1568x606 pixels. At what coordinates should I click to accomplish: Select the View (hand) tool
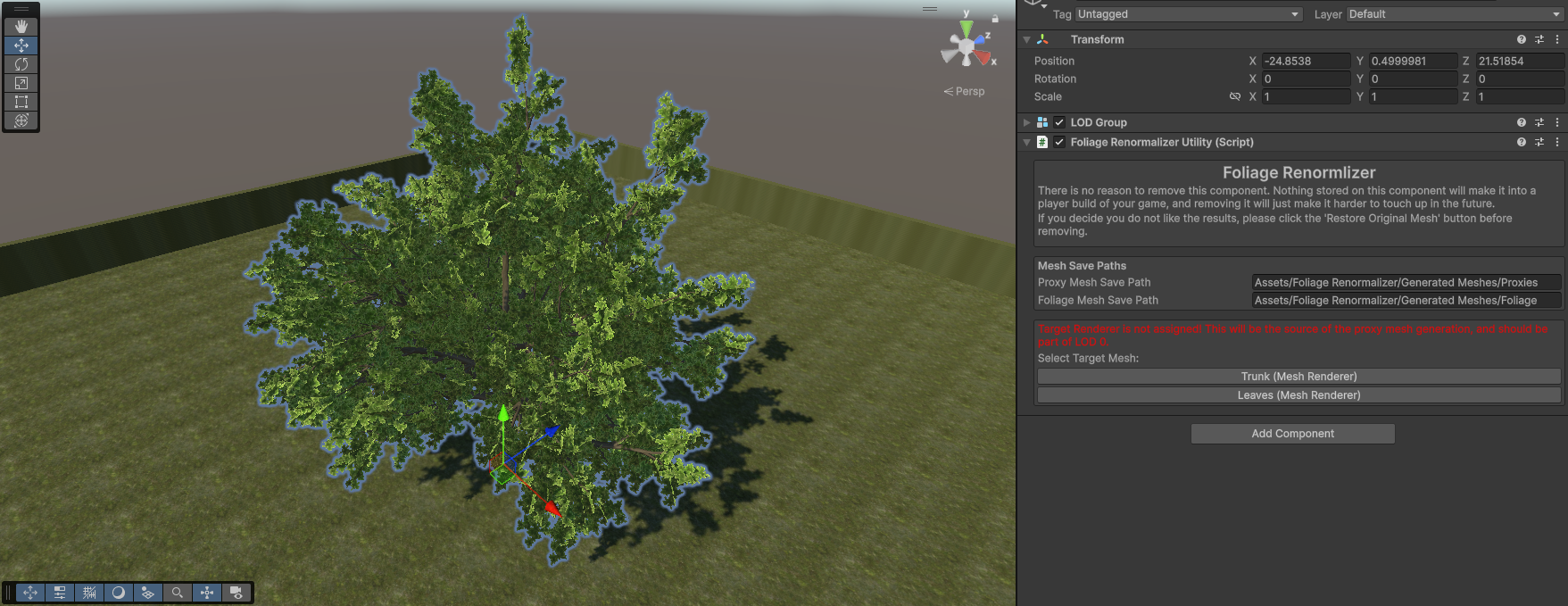click(x=21, y=27)
